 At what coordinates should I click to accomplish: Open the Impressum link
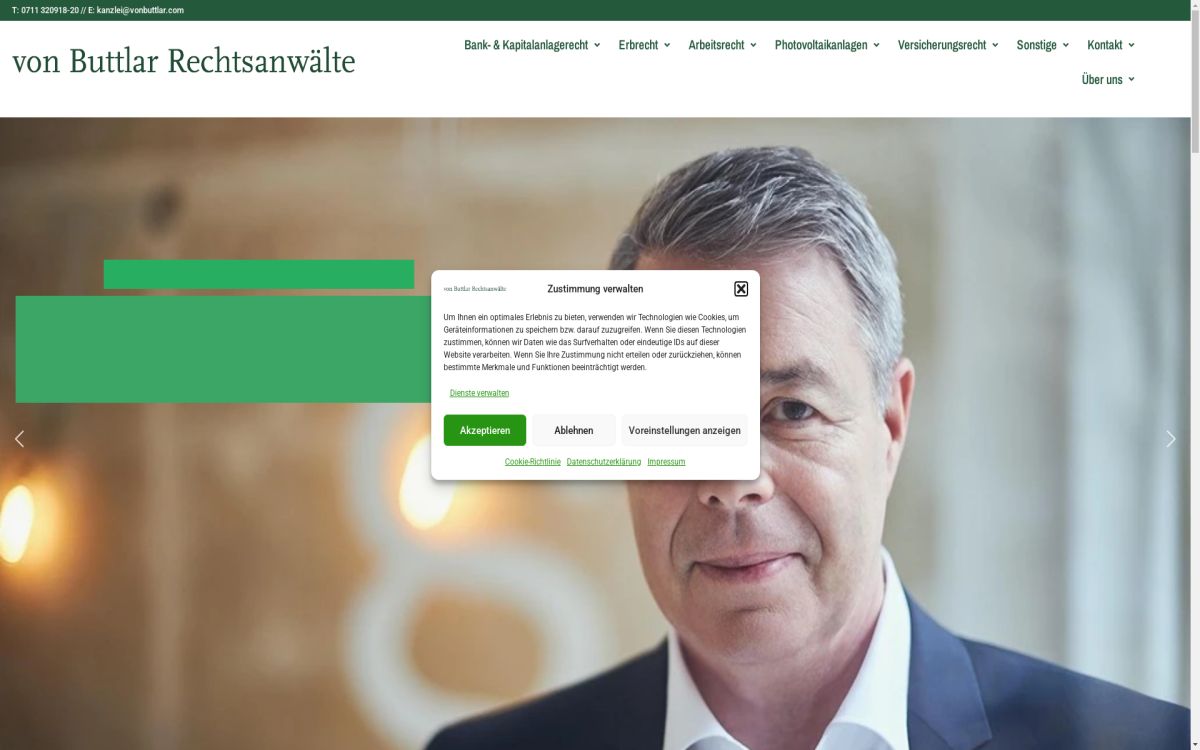point(666,462)
